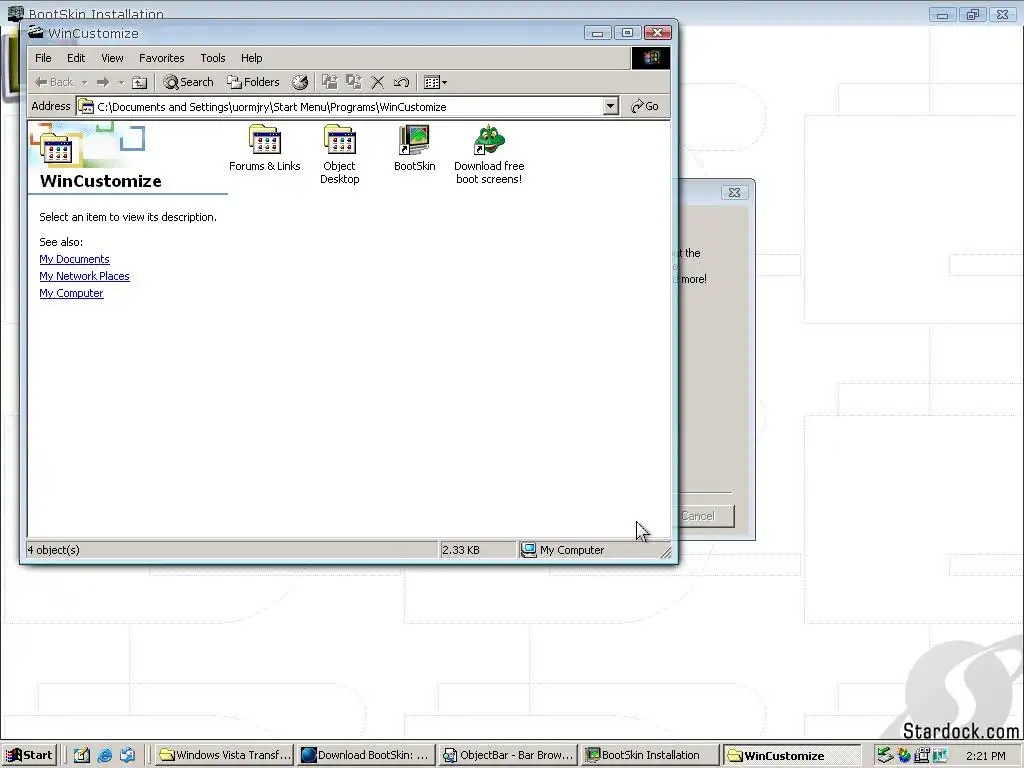Click the Move To toolbar icon
The width and height of the screenshot is (1024, 768).
tap(330, 82)
